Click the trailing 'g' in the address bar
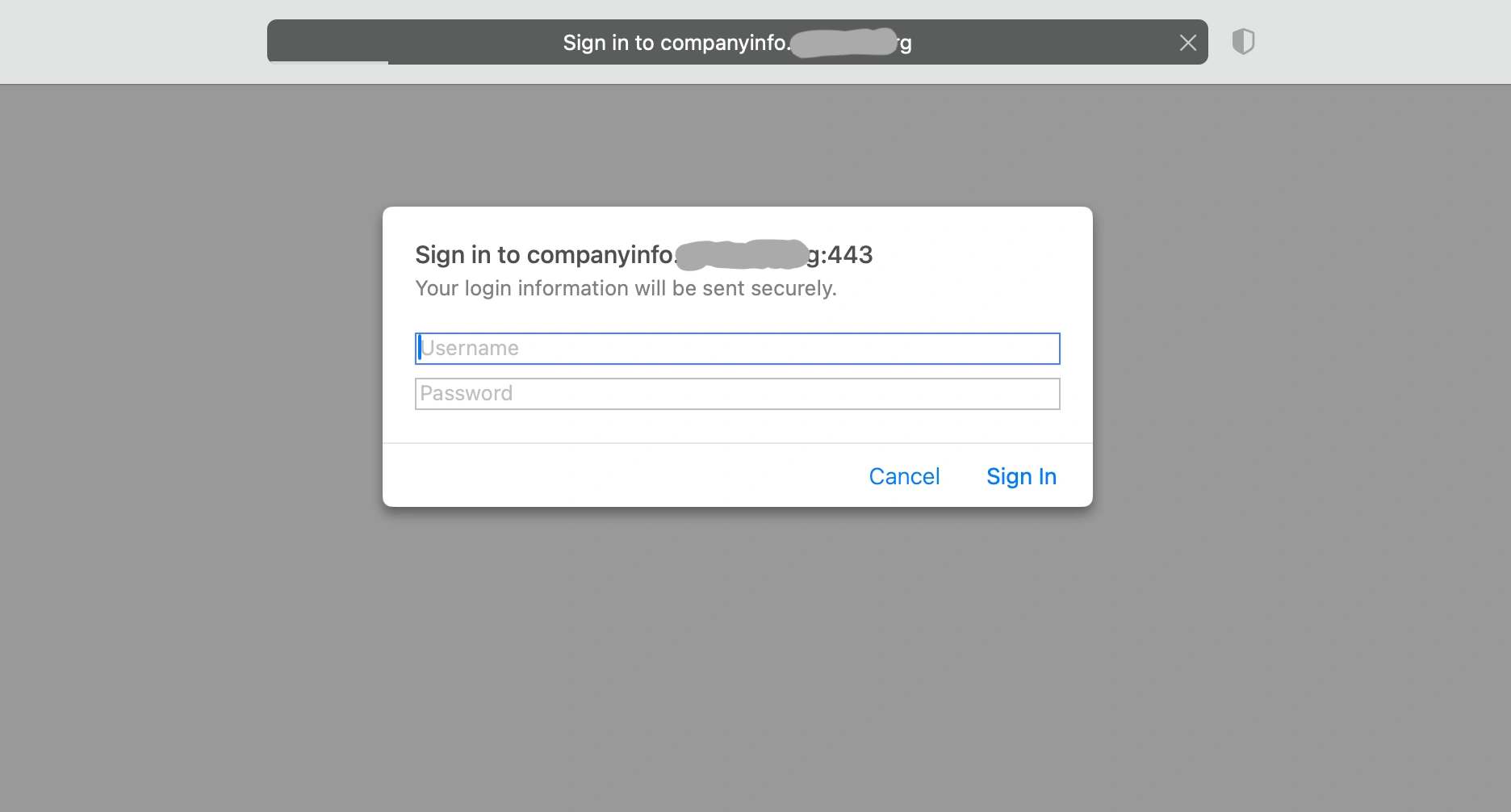The width and height of the screenshot is (1511, 812). coord(906,44)
